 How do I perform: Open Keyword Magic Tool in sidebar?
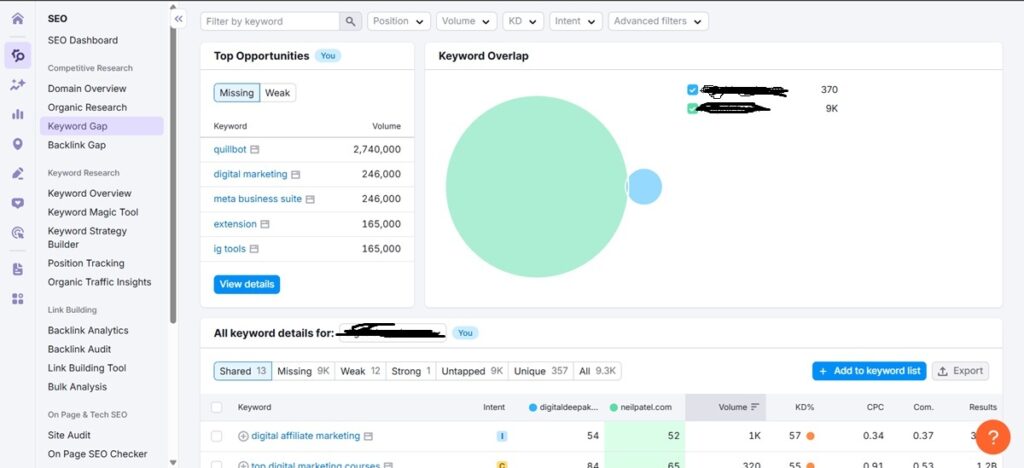pos(93,212)
